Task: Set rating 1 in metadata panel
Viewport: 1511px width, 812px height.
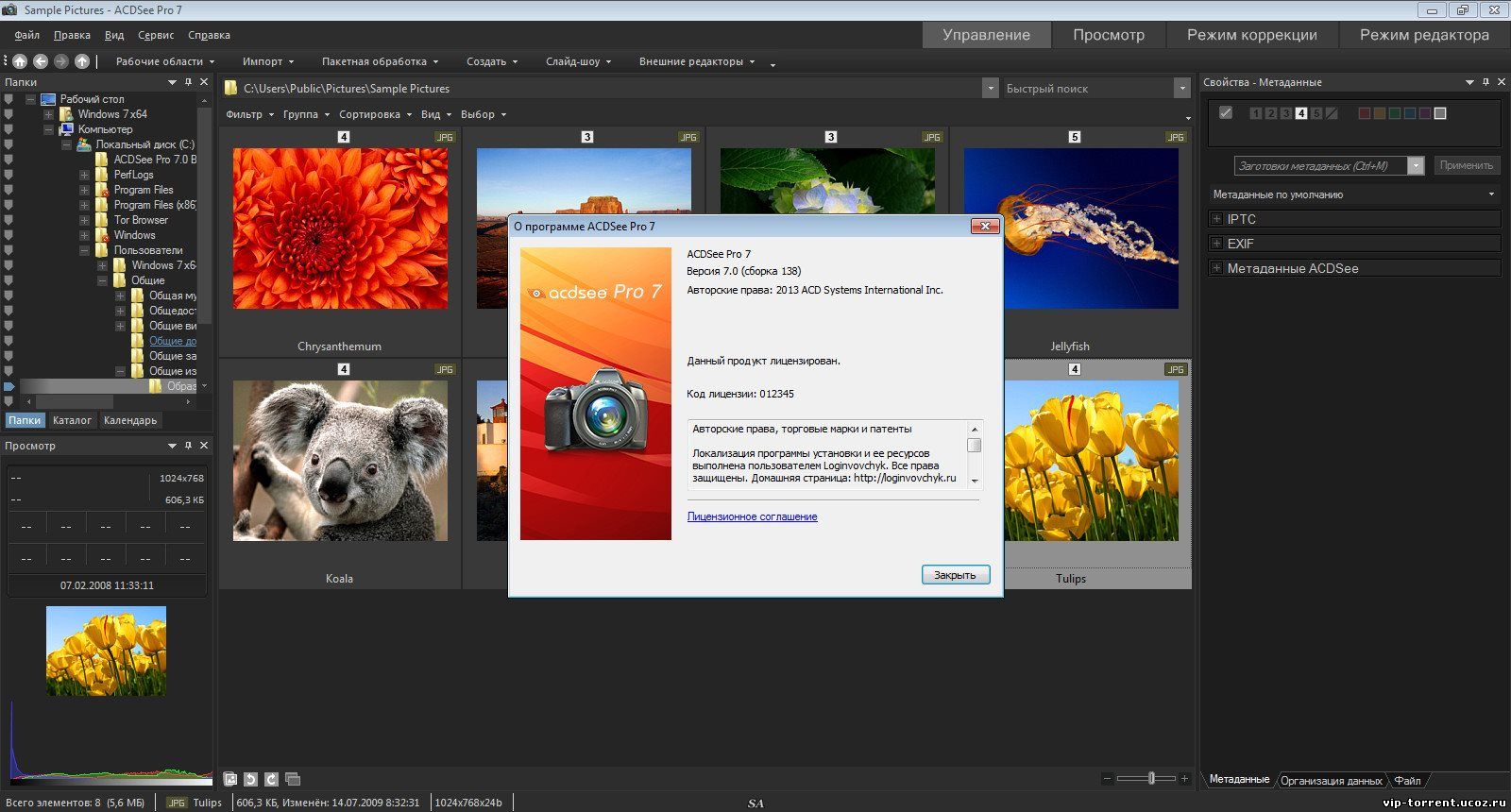Action: click(x=1256, y=113)
